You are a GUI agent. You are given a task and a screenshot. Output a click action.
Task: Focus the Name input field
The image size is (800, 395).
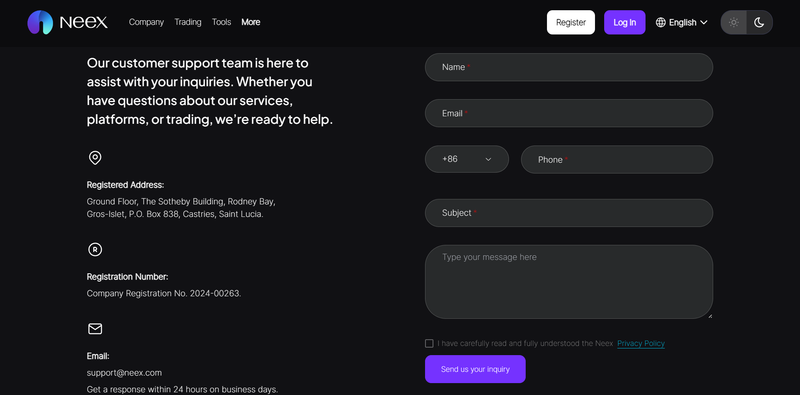click(569, 67)
